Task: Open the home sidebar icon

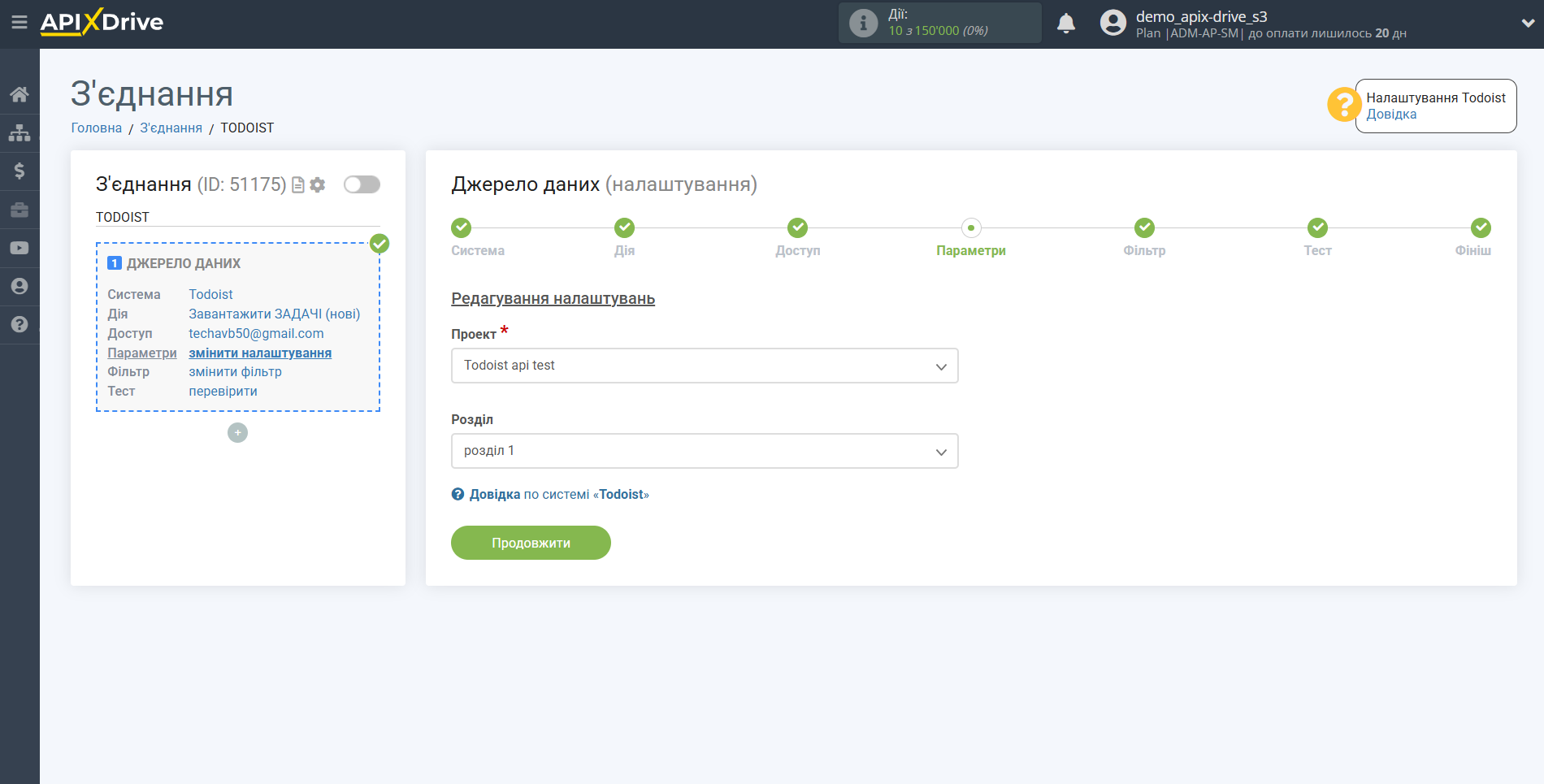Action: (x=20, y=94)
